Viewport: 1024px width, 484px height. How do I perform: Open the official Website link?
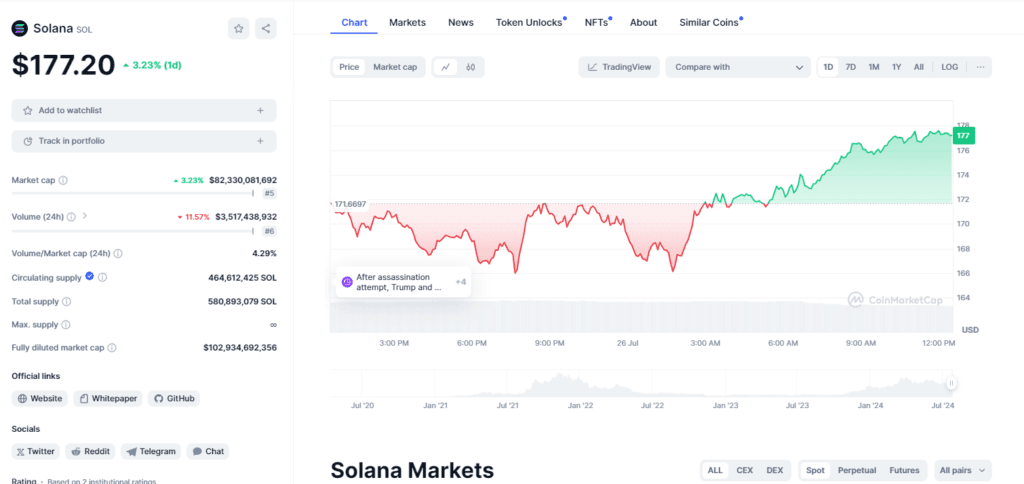(40, 398)
